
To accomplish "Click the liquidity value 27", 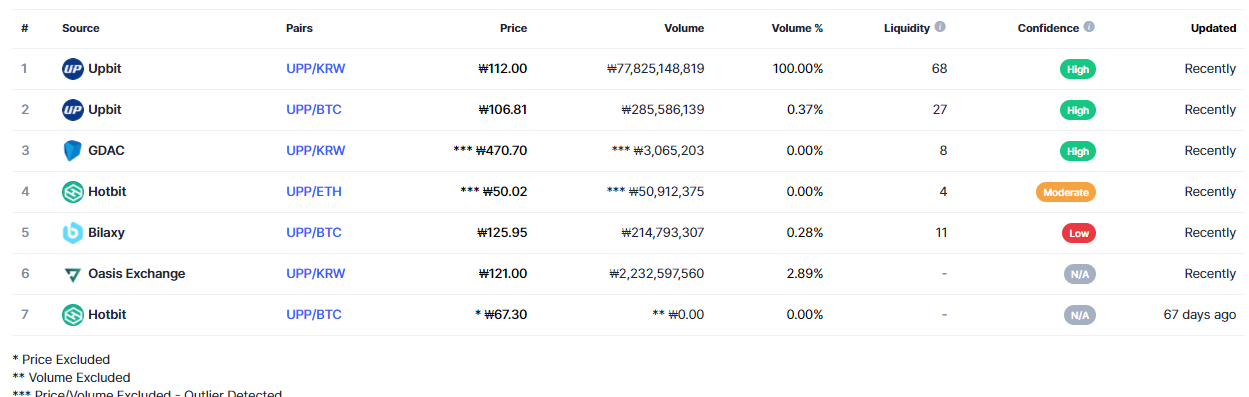I will 939,110.
